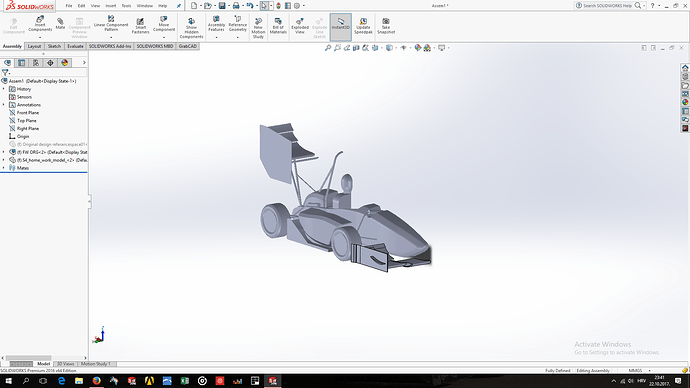Start a New Motion Study
The height and width of the screenshot is (388, 690).
tap(258, 28)
